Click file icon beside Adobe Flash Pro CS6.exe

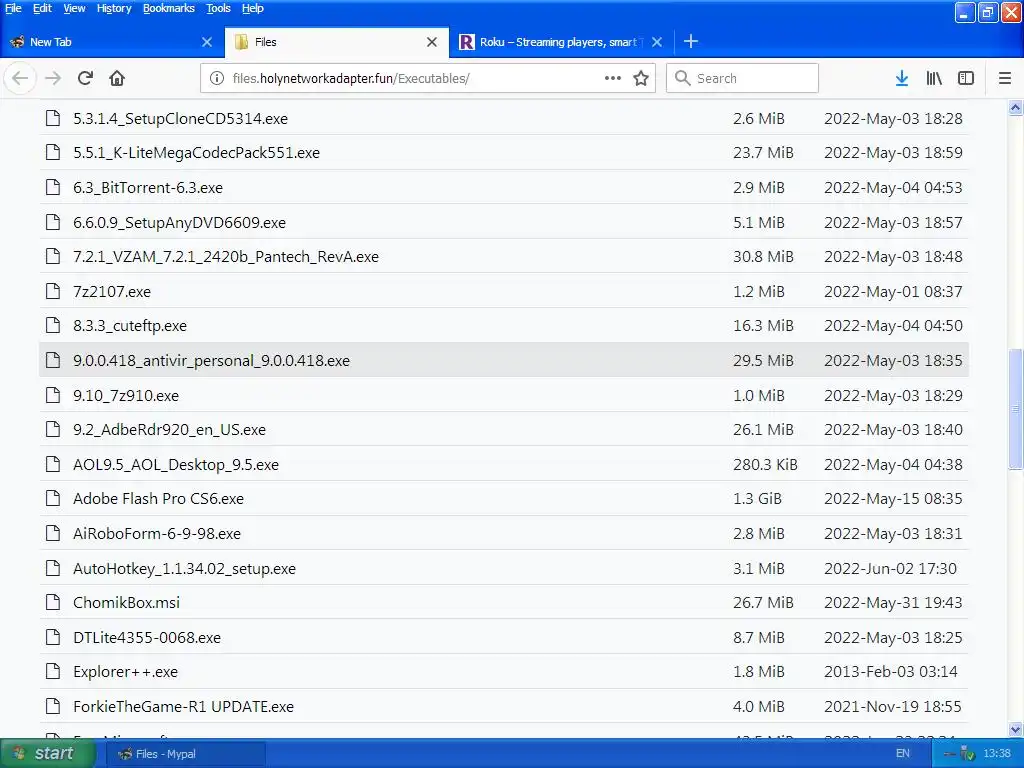point(53,498)
